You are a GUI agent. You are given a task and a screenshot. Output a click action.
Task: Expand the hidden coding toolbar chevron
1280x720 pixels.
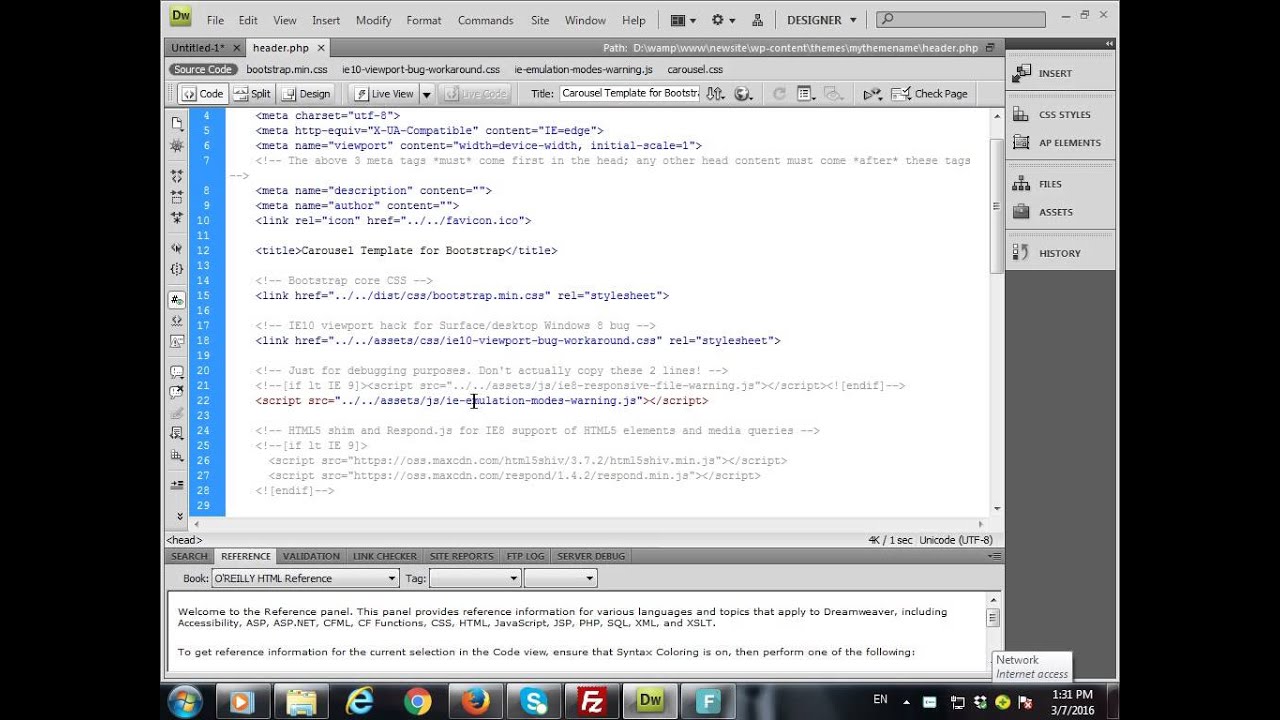point(180,516)
